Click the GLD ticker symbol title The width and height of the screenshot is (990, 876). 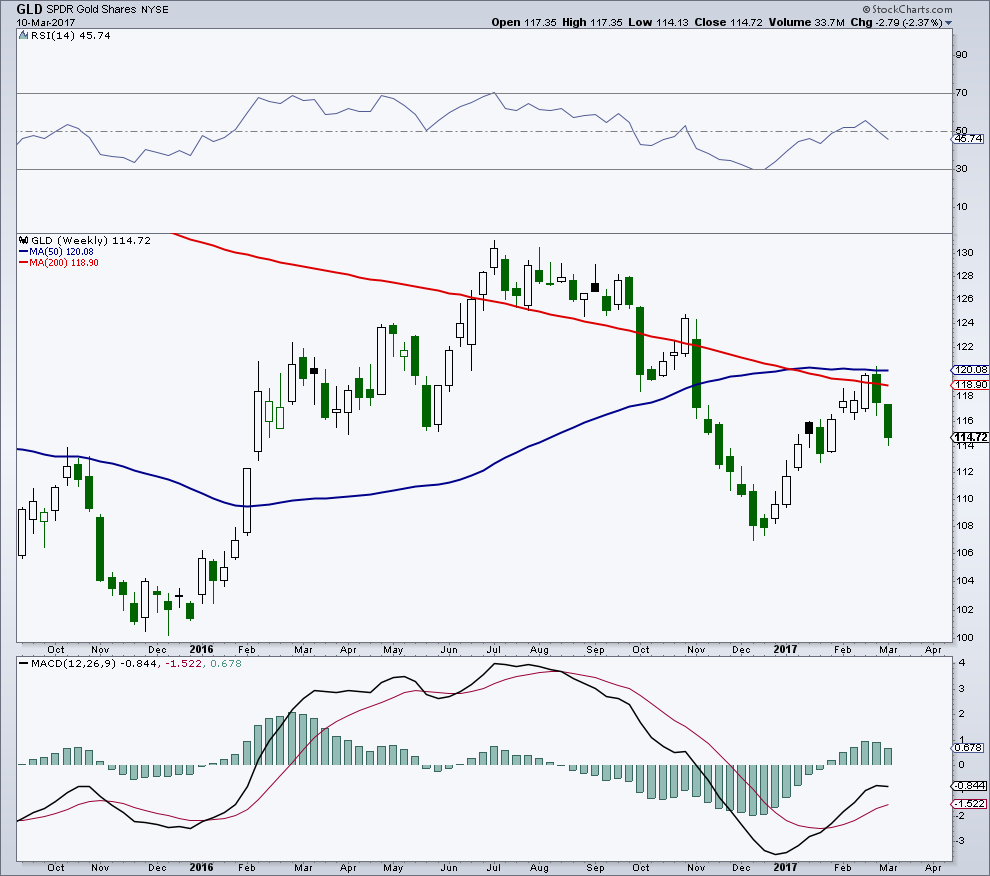(29, 9)
